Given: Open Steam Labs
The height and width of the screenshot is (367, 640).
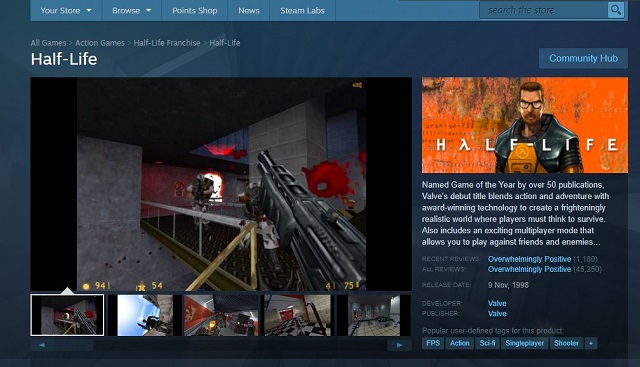Looking at the screenshot, I should click(x=302, y=11).
